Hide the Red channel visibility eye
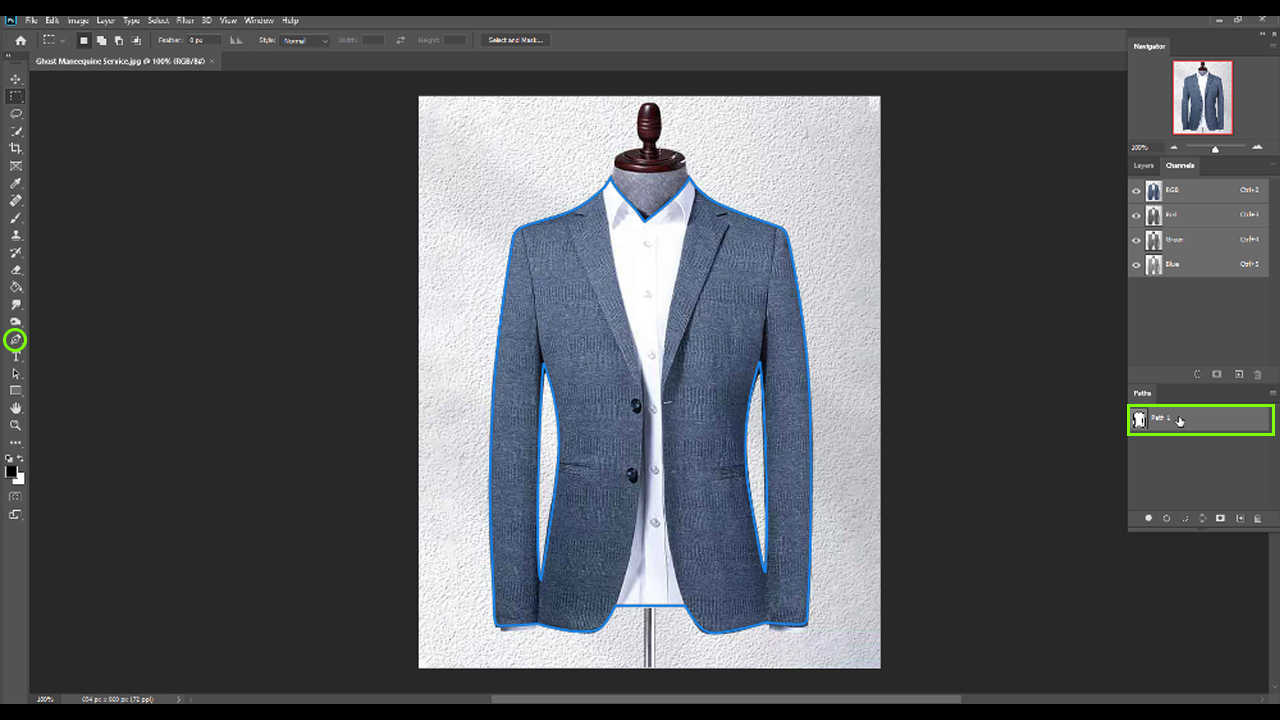This screenshot has height=720, width=1280. tap(1136, 215)
